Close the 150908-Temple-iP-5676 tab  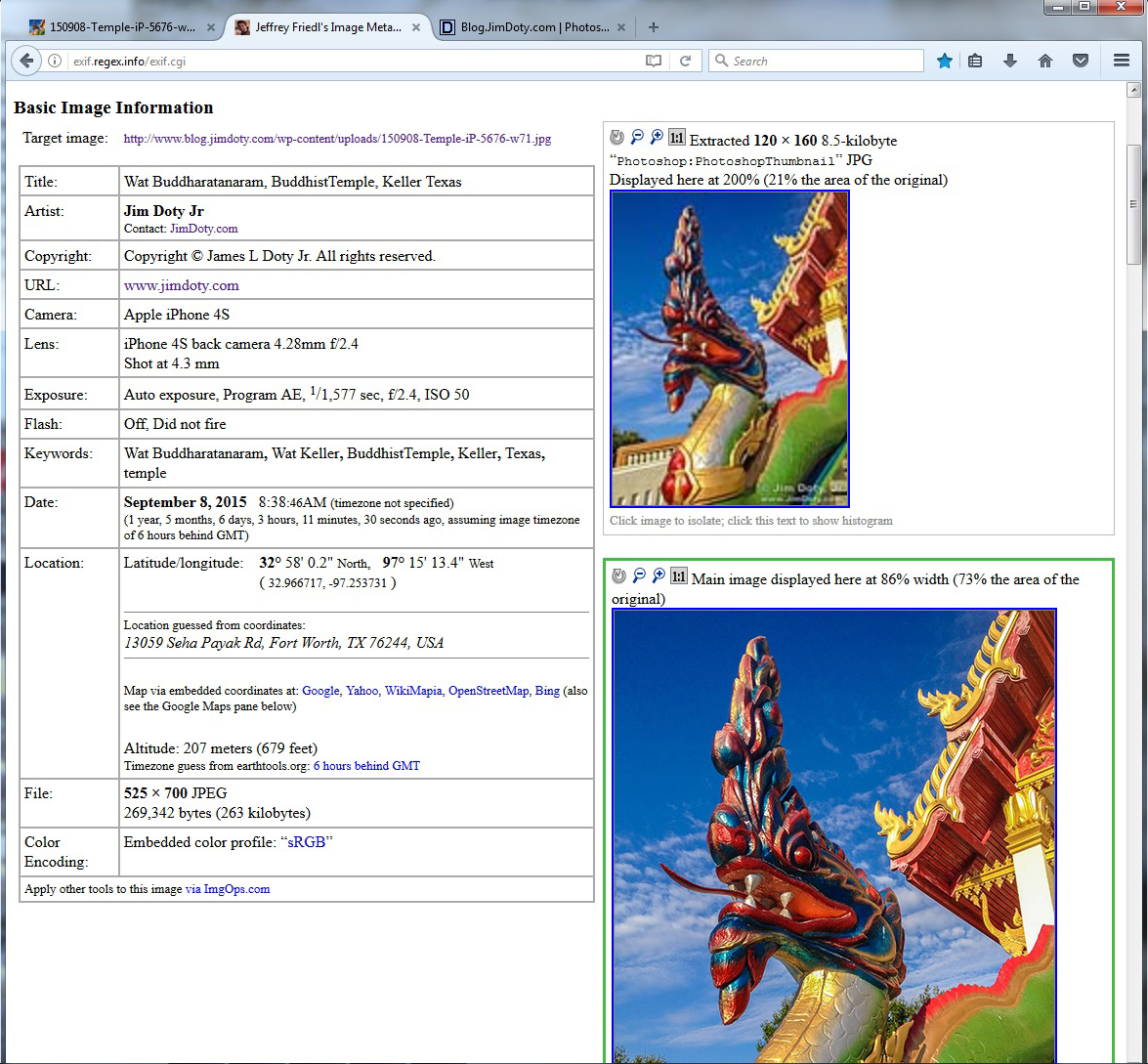211,27
